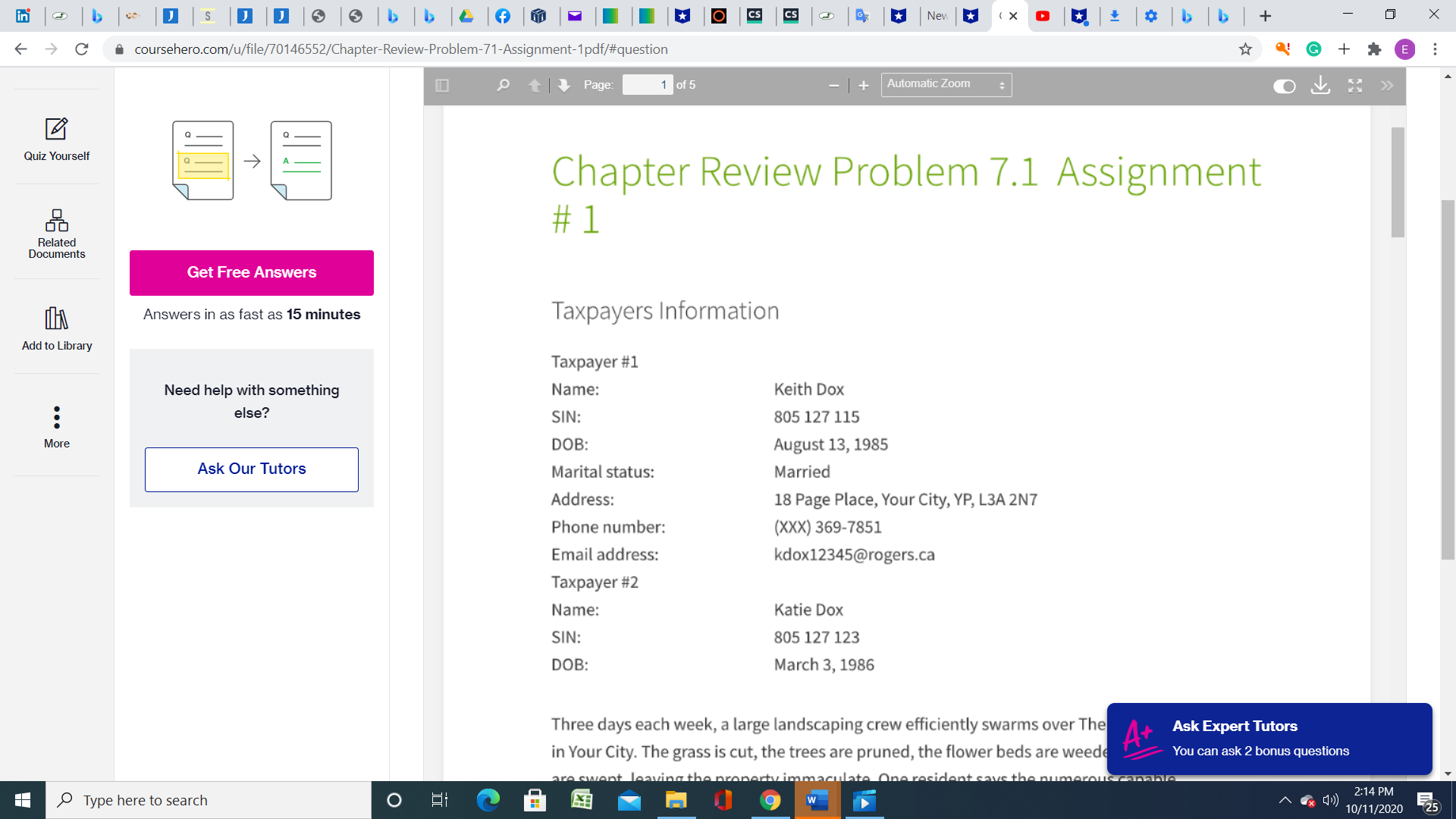The image size is (1456, 819).
Task: Toggle the switch in PDF toolbar
Action: tap(1284, 86)
